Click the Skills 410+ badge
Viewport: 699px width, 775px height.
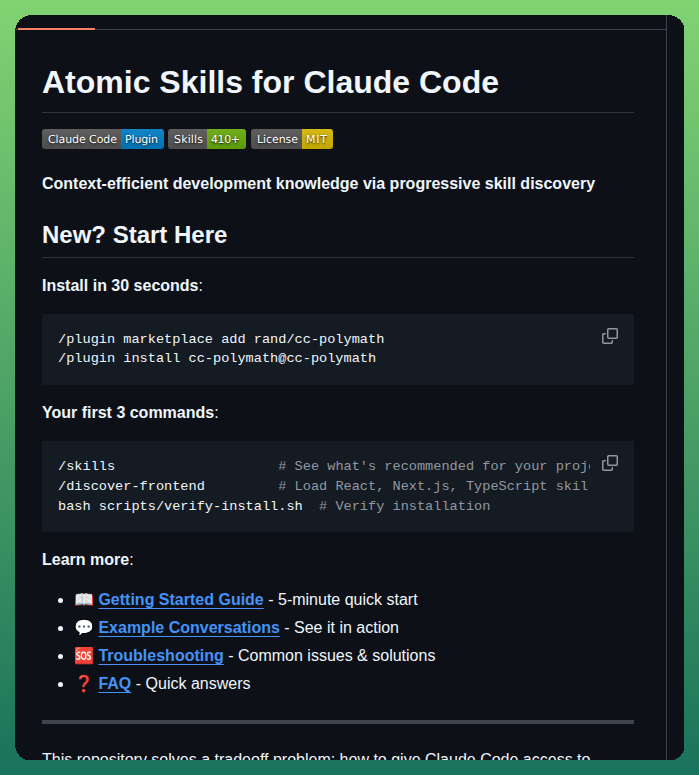coord(207,139)
